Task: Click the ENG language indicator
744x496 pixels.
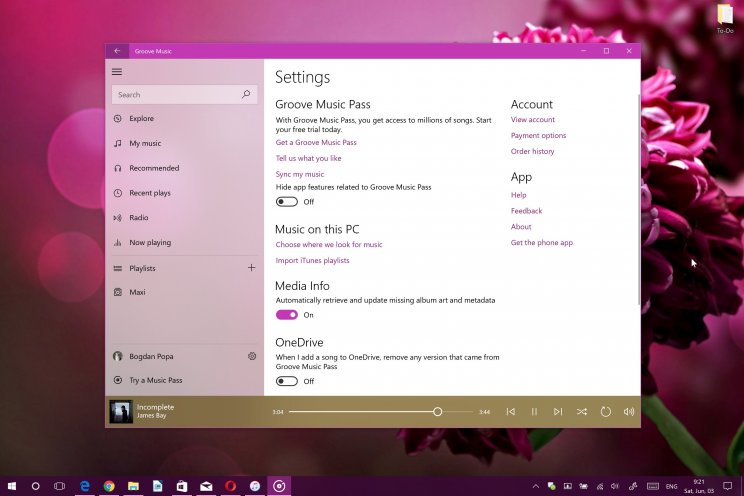Action: [x=671, y=487]
